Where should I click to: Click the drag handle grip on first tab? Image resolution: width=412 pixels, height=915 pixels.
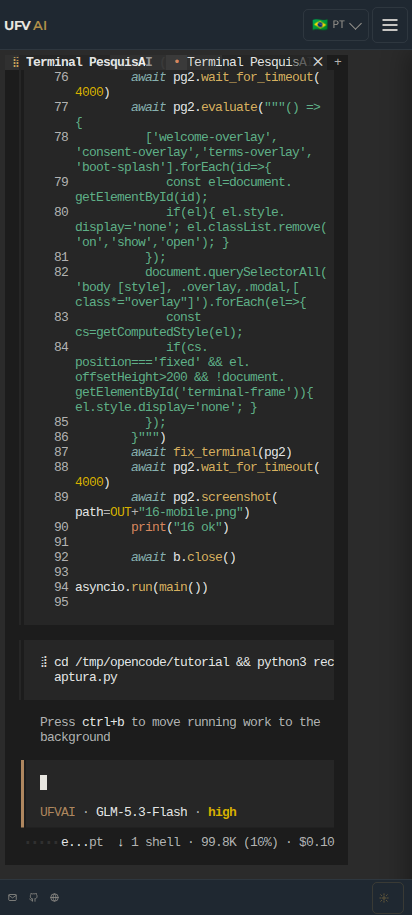click(x=16, y=62)
